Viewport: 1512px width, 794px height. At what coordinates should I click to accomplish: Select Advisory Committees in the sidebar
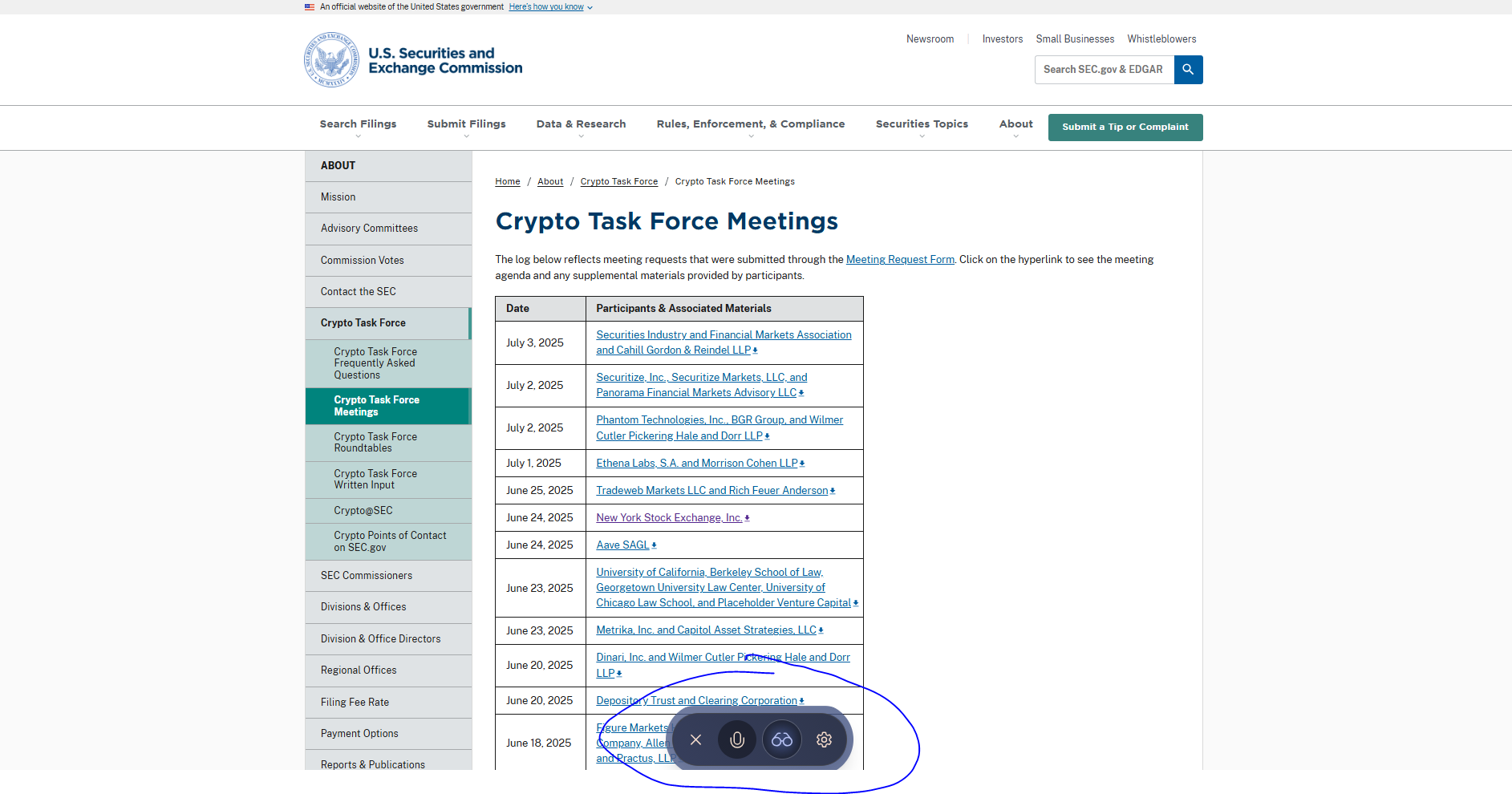(x=388, y=229)
